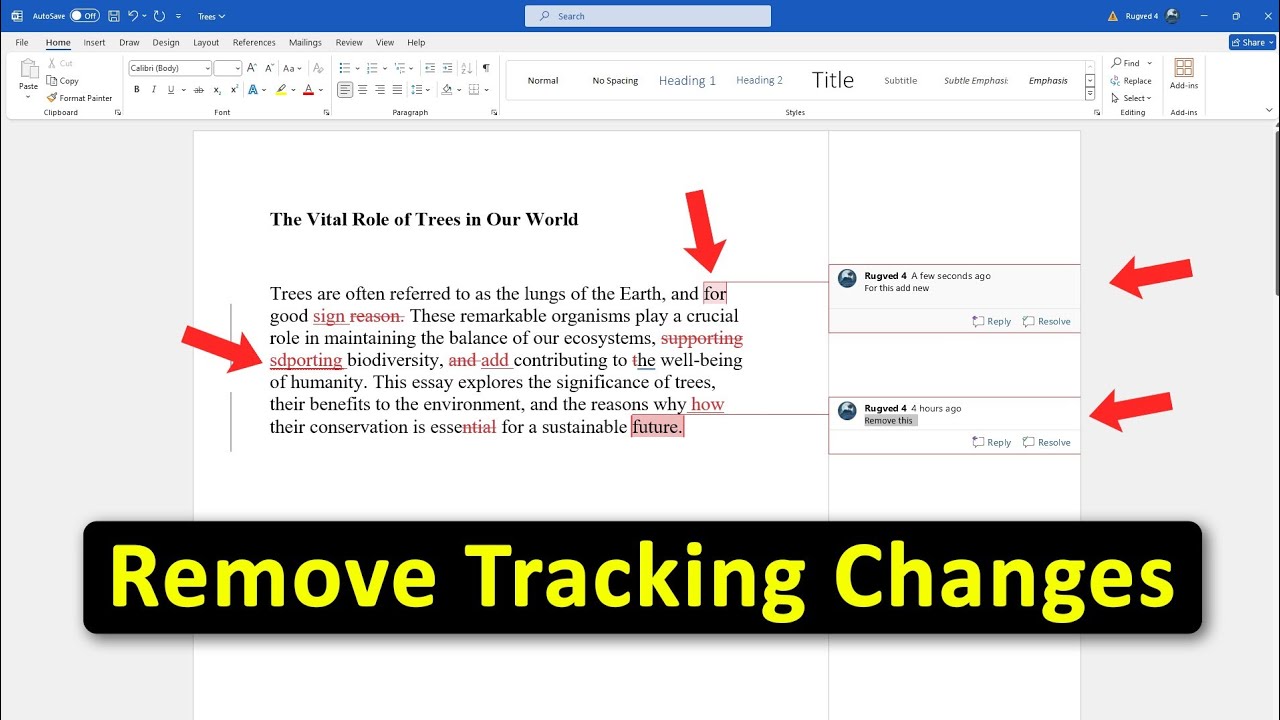Increase the paragraph indent
Viewport: 1280px width, 720px height.
point(447,68)
